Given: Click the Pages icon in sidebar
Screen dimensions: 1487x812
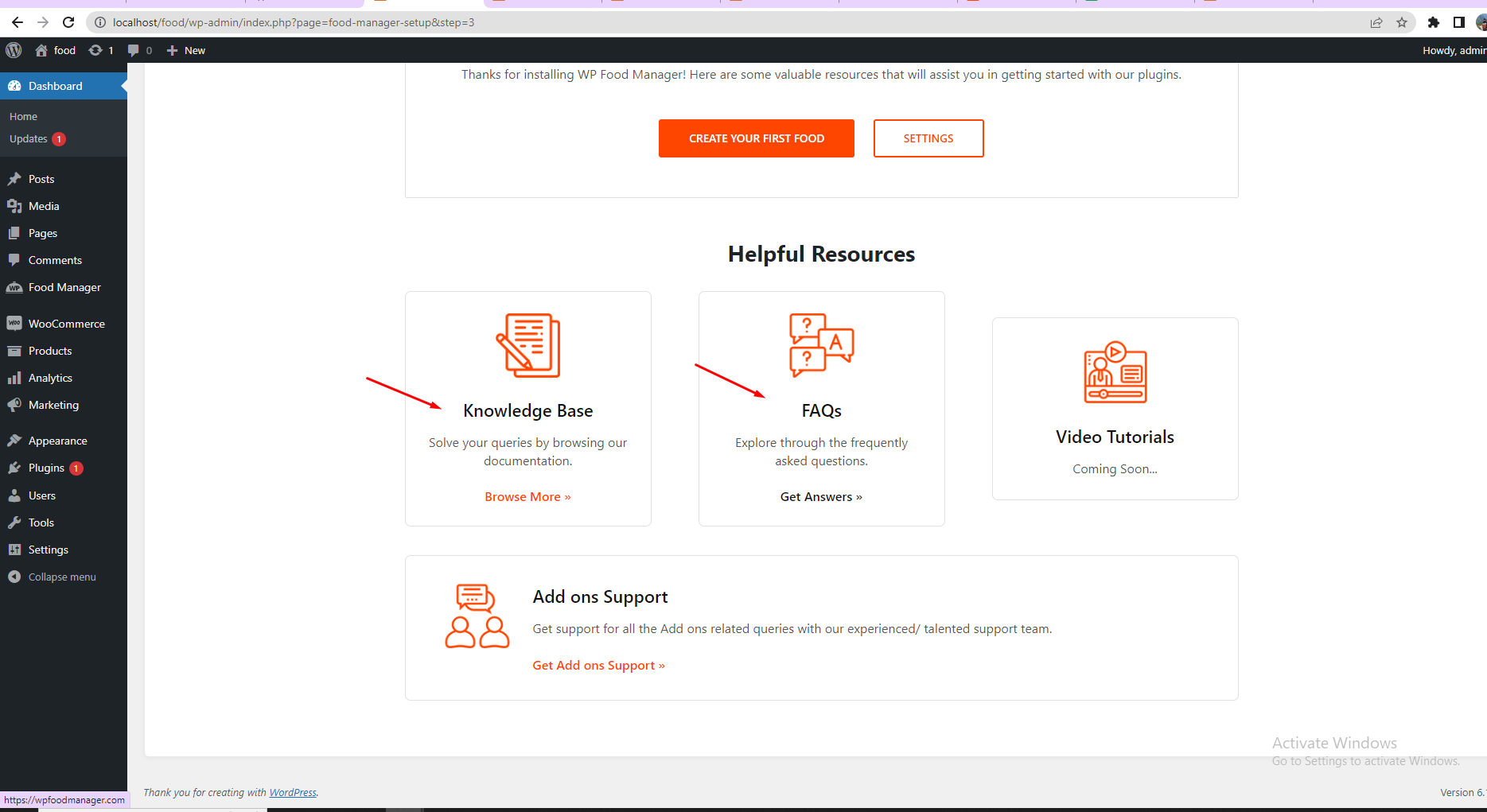Looking at the screenshot, I should pos(14,233).
